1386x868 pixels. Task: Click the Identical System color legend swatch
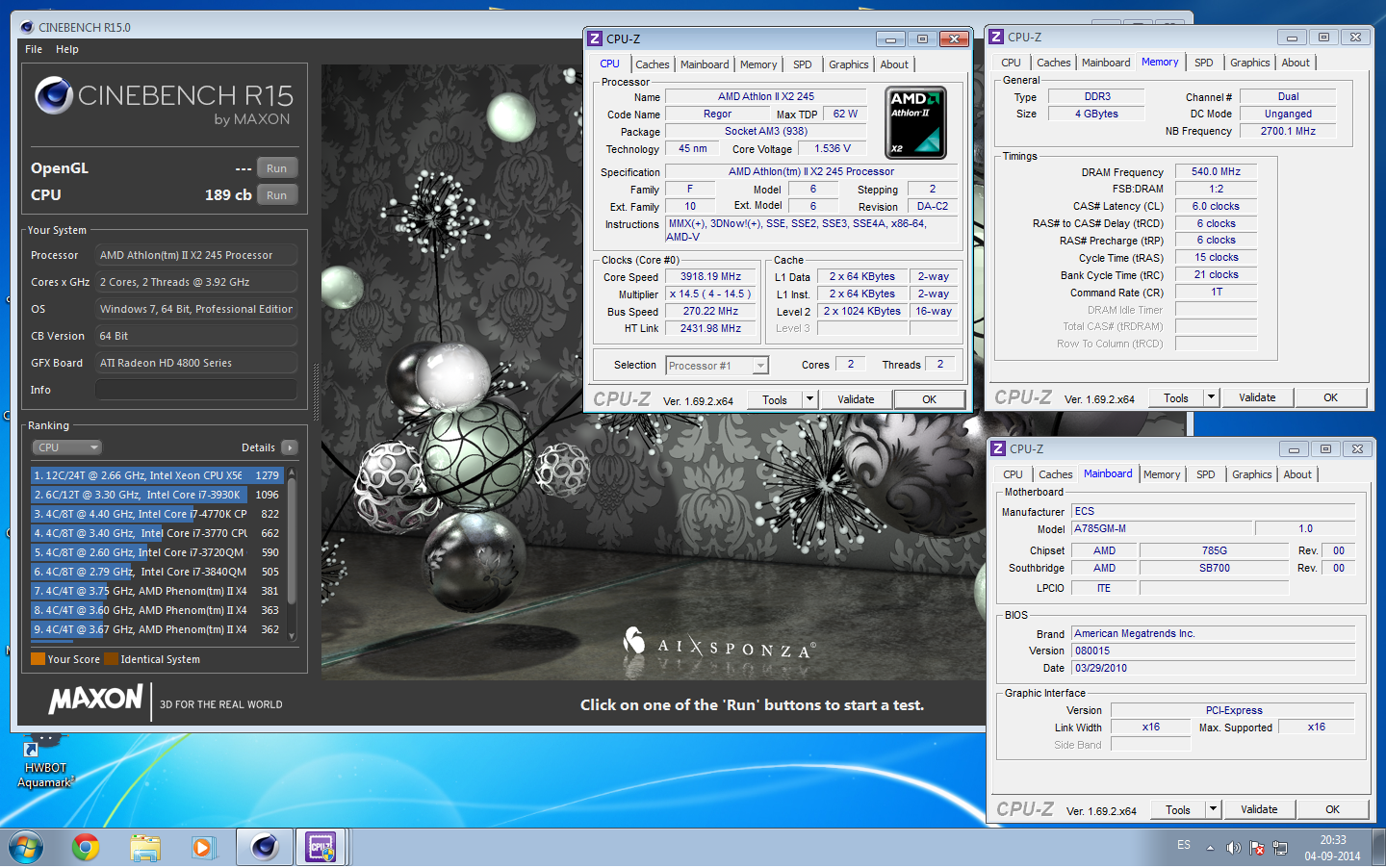click(x=112, y=659)
